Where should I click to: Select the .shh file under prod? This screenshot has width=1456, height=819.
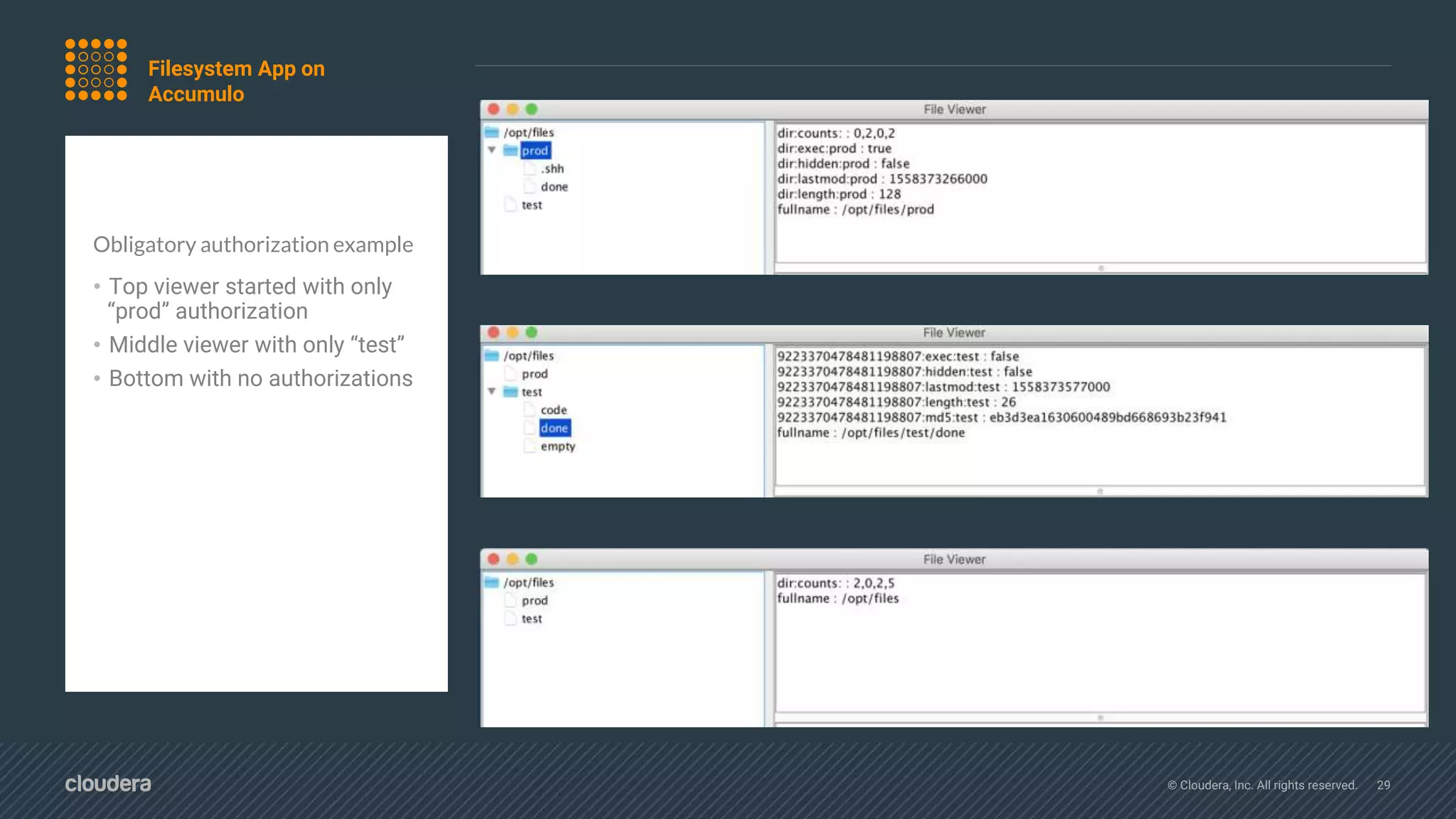552,168
